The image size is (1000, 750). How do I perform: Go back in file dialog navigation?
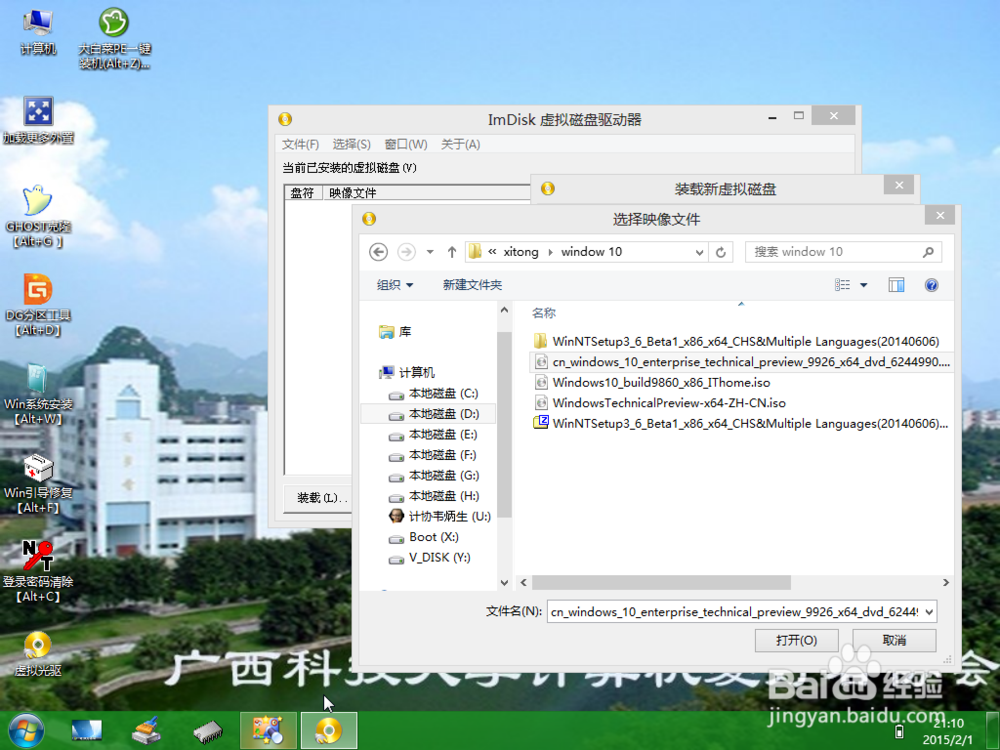pyautogui.click(x=378, y=252)
